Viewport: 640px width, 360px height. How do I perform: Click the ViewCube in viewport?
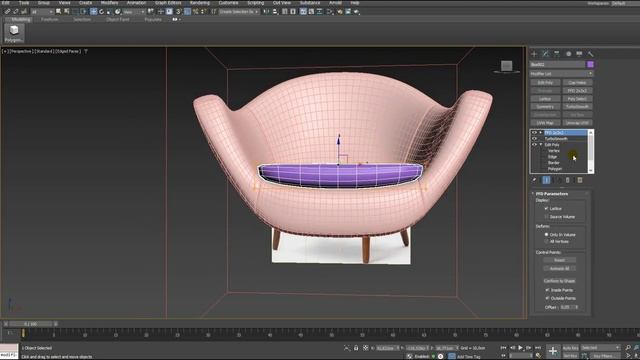pos(507,67)
